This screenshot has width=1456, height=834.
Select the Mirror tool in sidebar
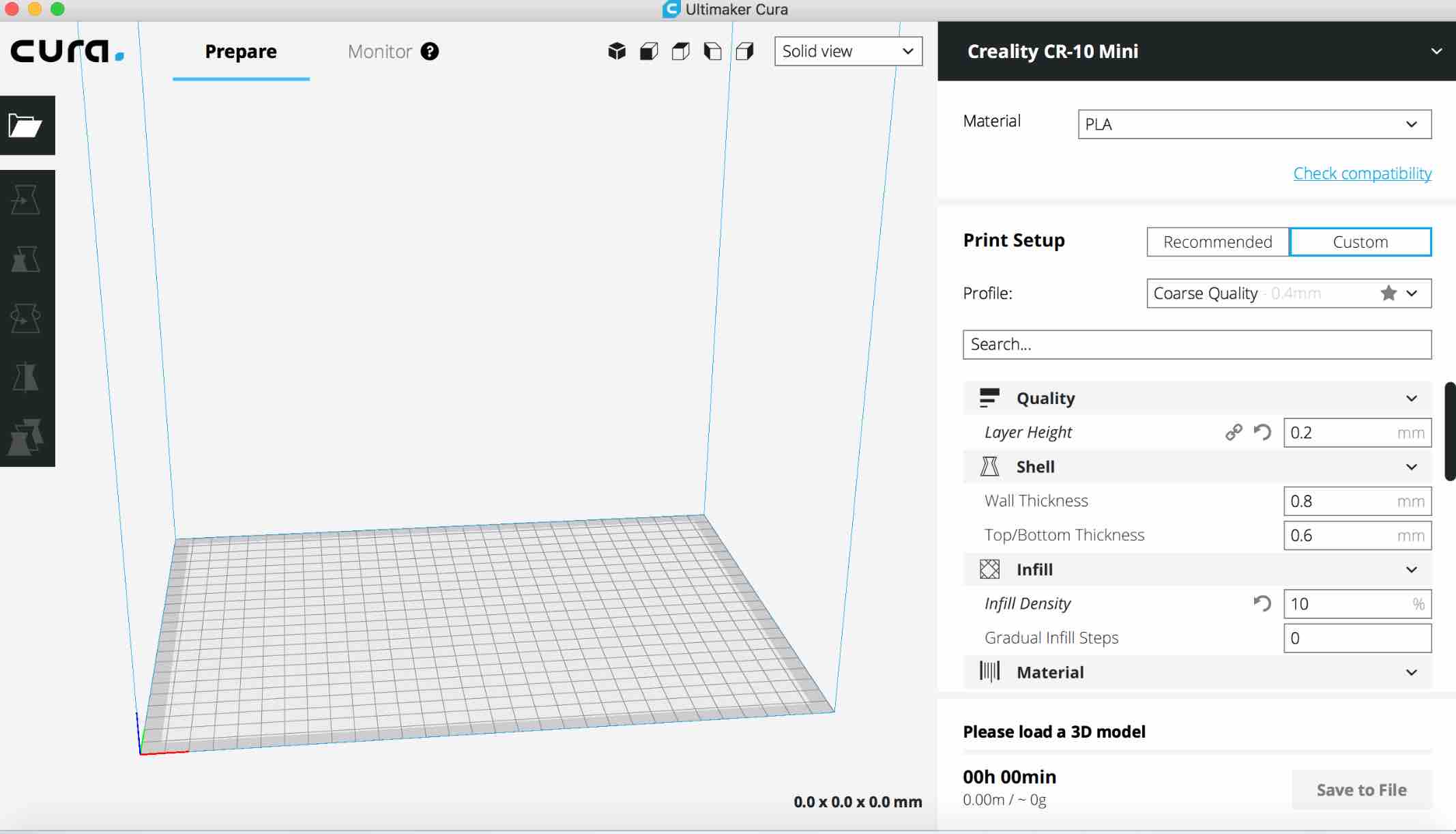pos(26,377)
